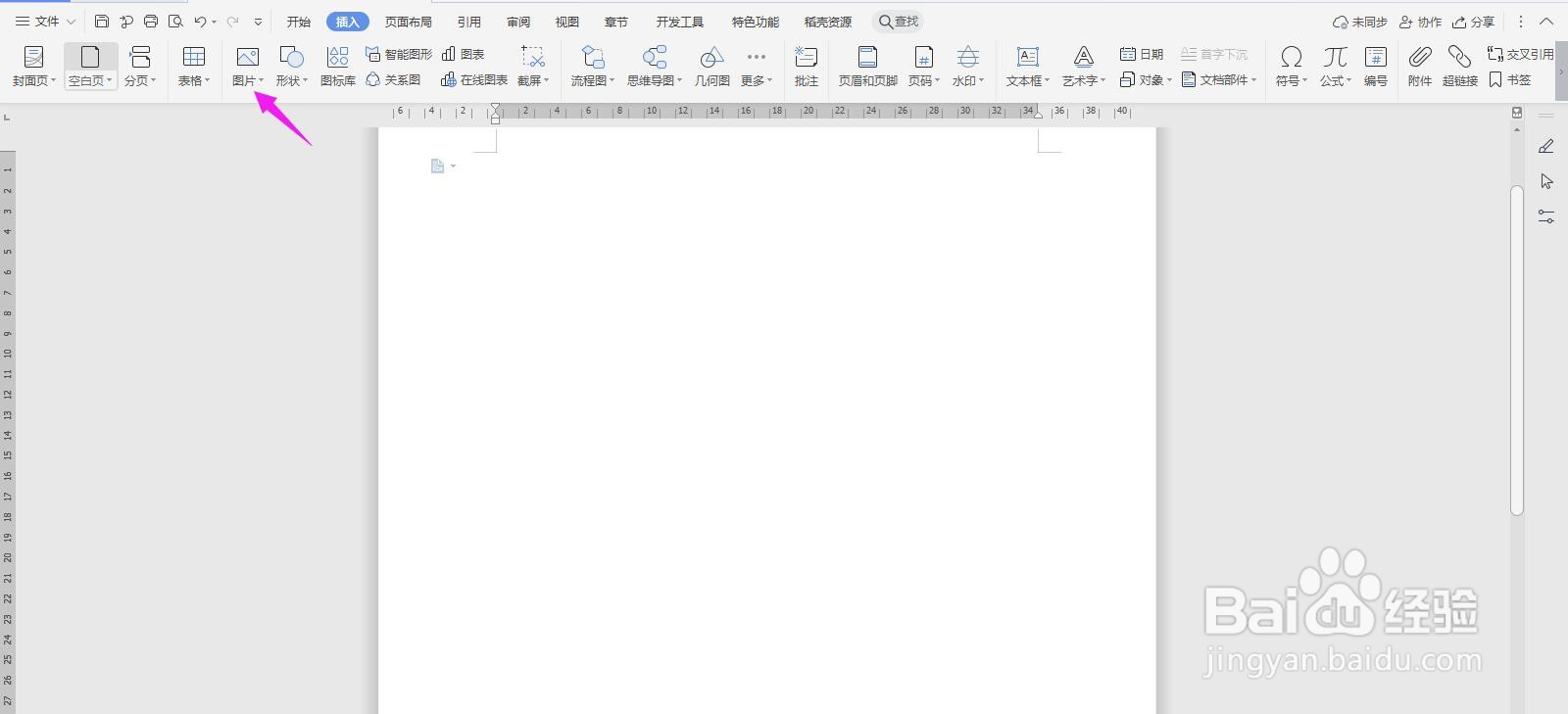
Task: Switch to the 开始 tab
Action: point(299,22)
